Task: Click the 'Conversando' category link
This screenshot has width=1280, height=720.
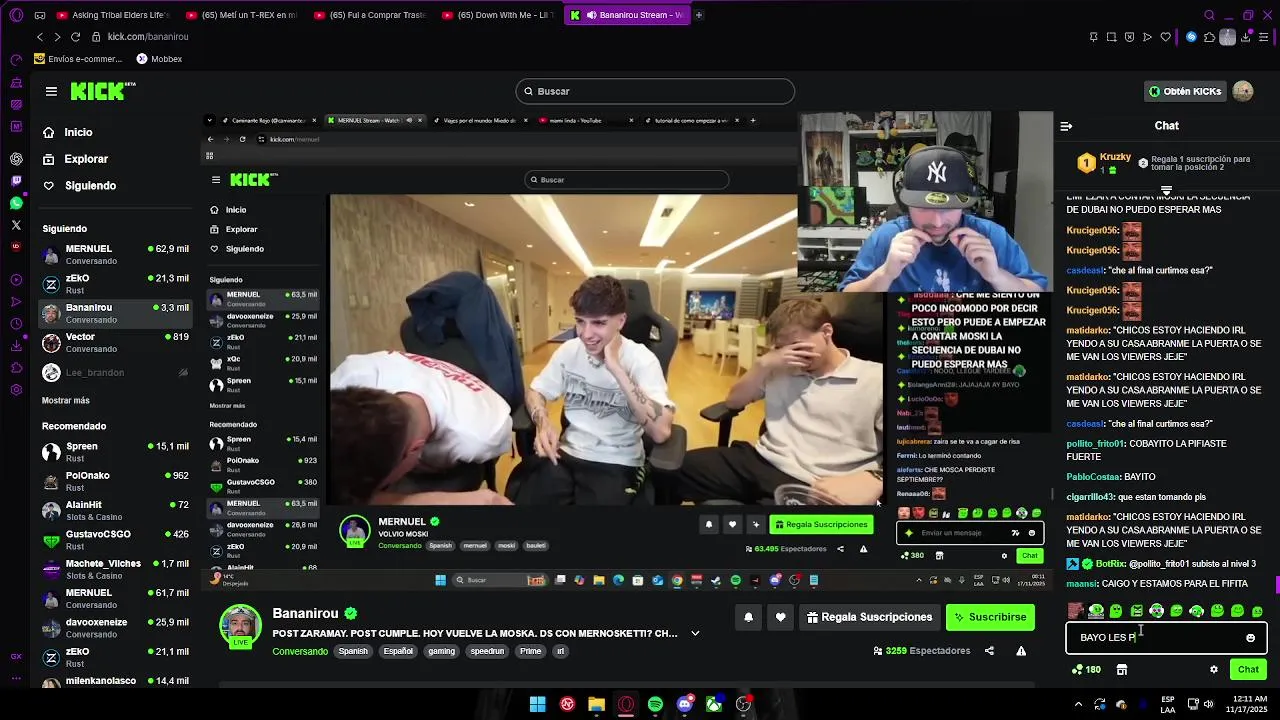Action: pyautogui.click(x=300, y=651)
